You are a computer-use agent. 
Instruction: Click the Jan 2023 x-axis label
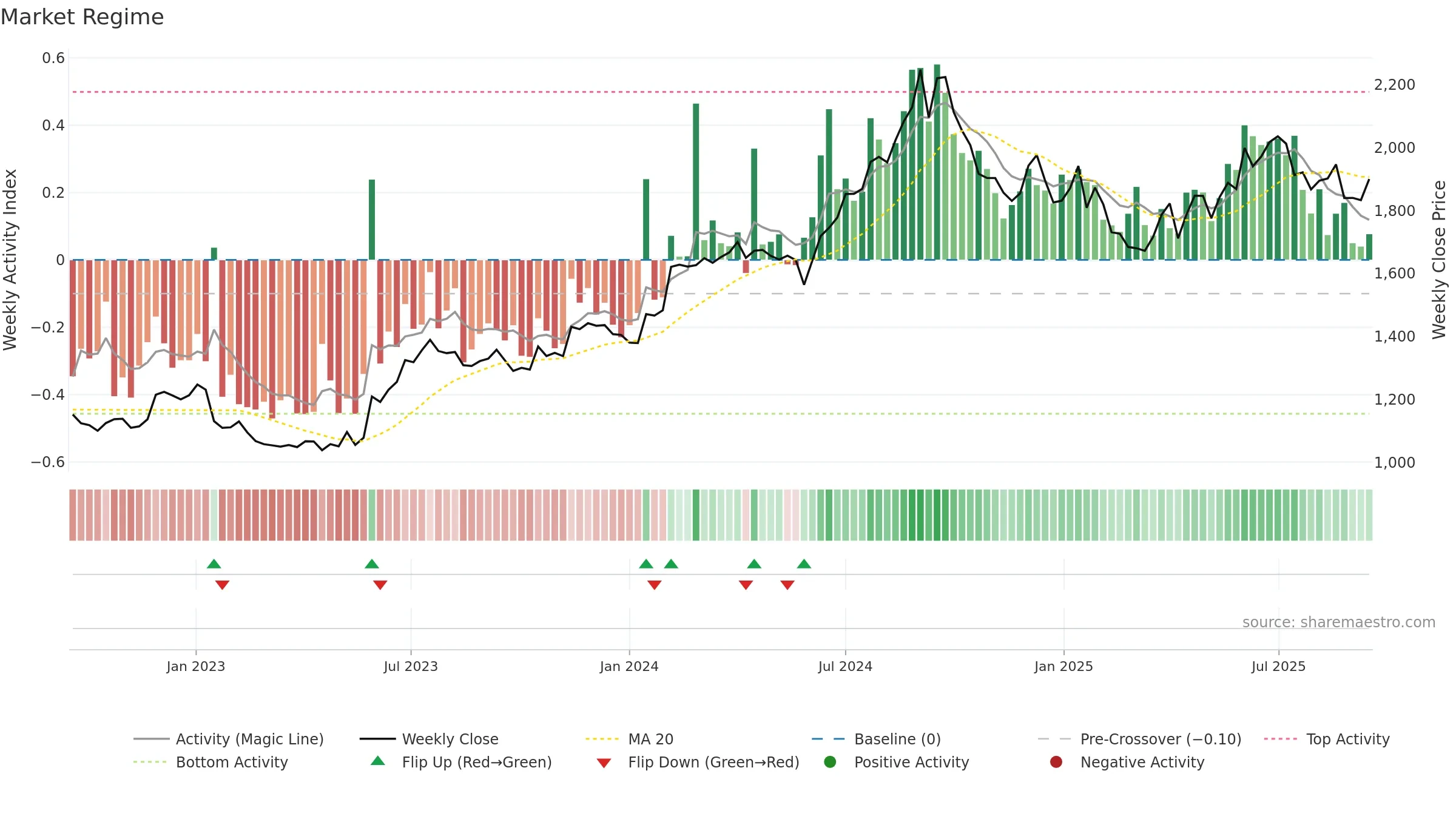click(196, 666)
